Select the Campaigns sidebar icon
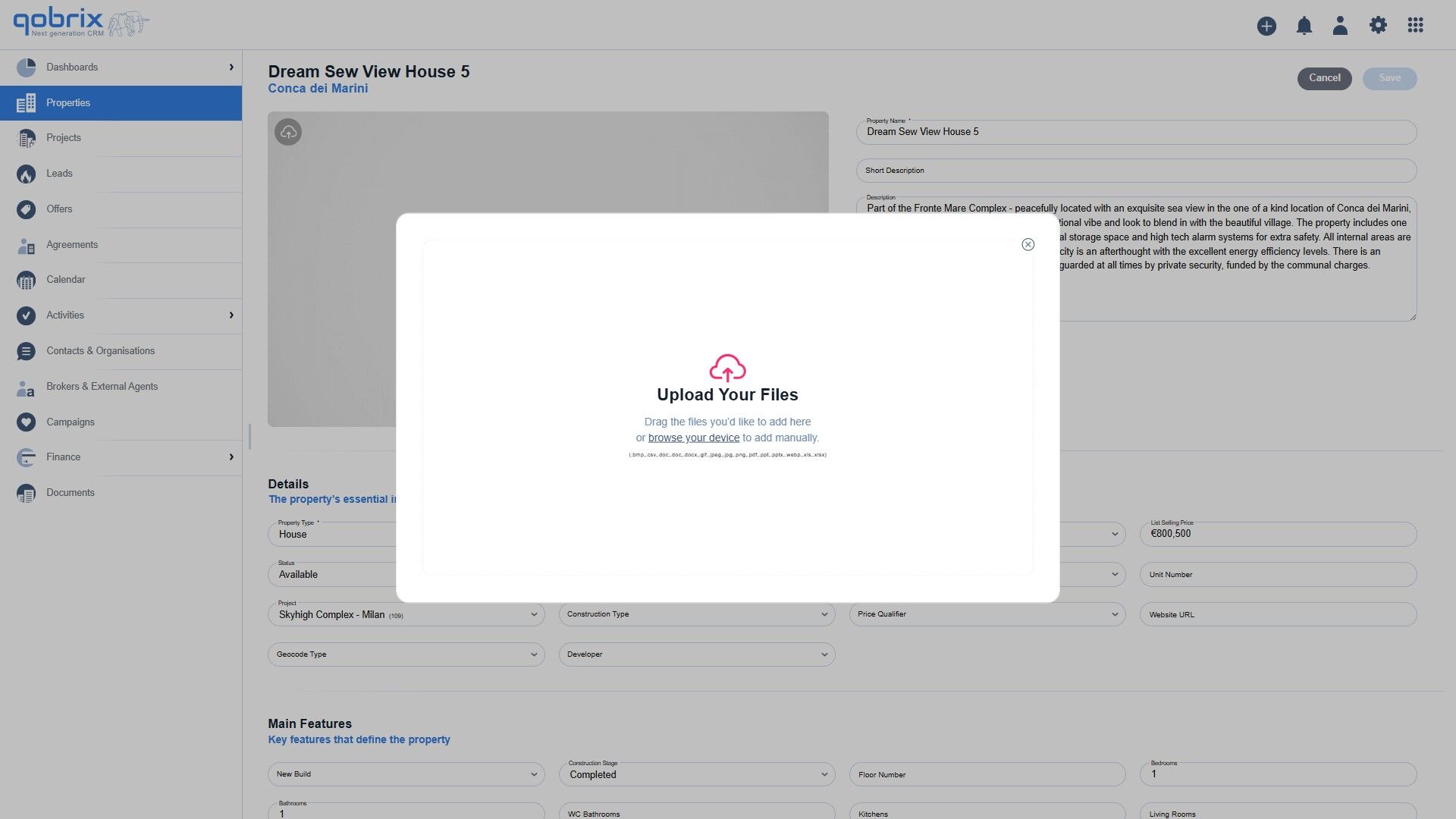The image size is (1456, 819). coord(26,422)
